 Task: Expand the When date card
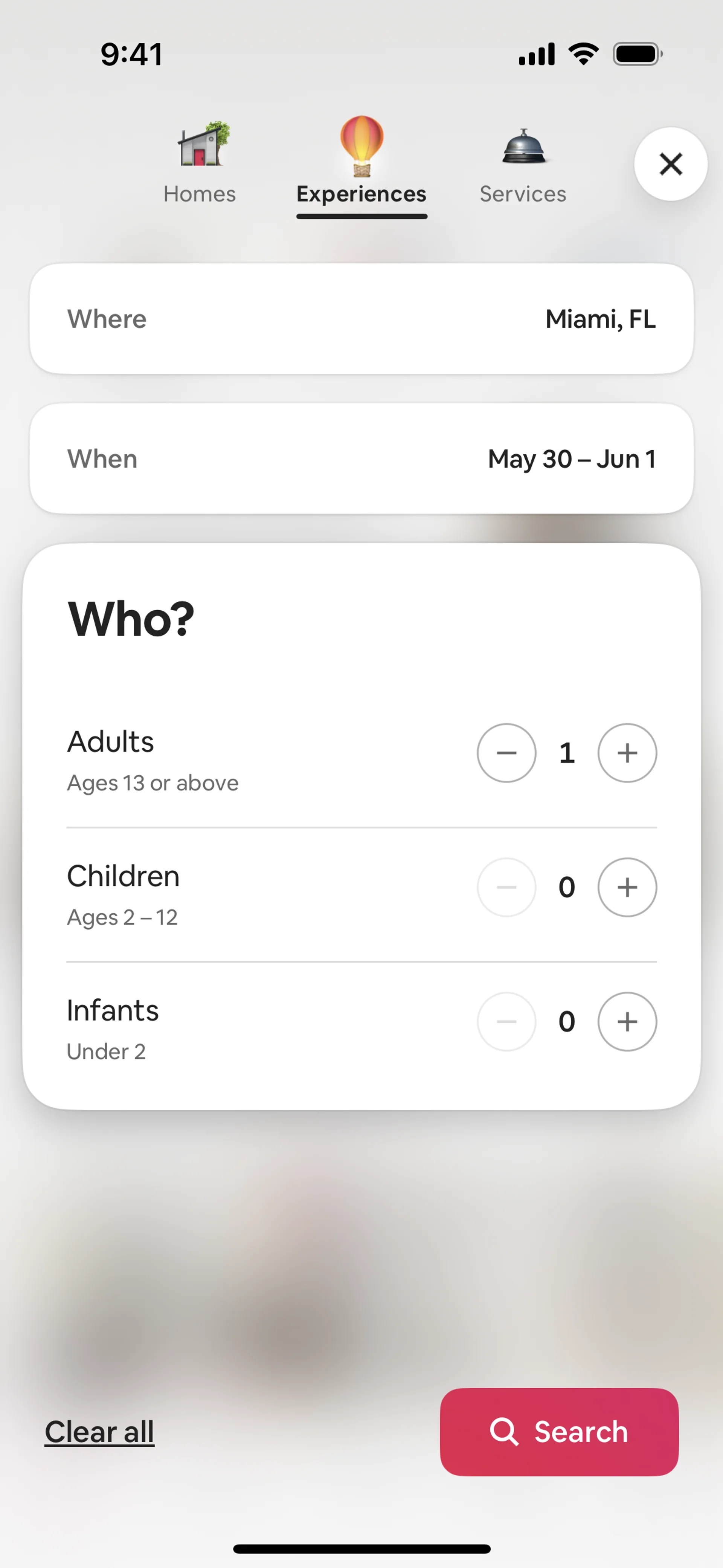point(361,458)
